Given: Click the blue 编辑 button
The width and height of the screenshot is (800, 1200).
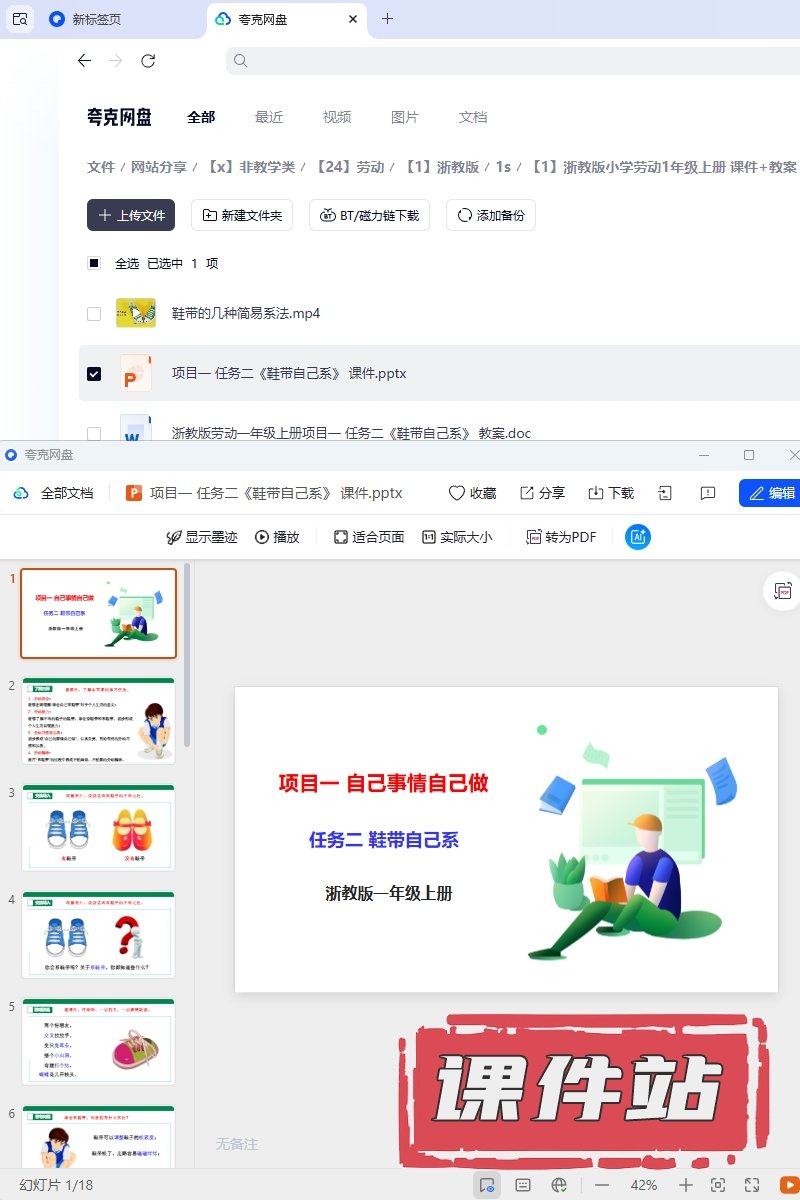Looking at the screenshot, I should click(771, 493).
